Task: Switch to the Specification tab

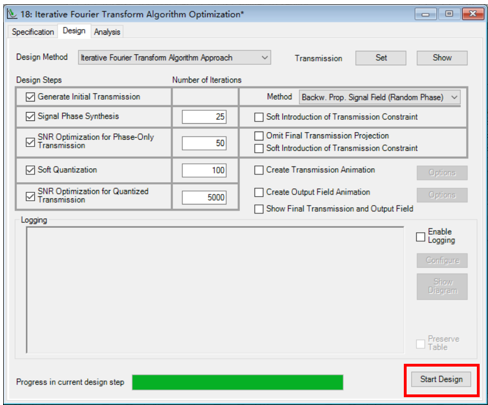Action: 33,32
